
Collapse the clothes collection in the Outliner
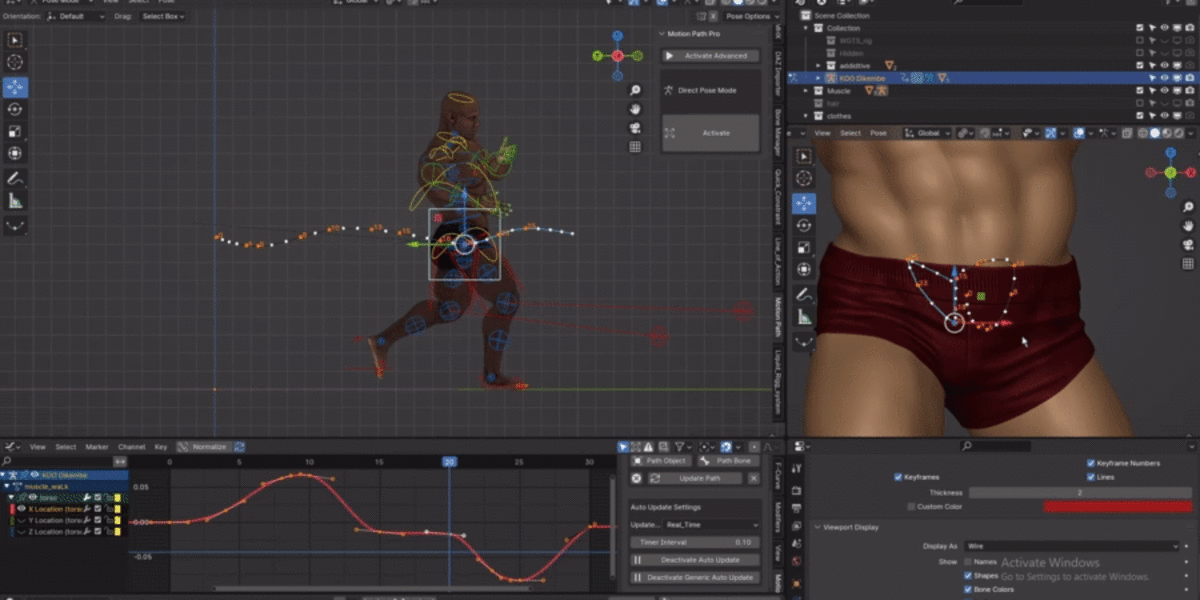click(x=805, y=116)
